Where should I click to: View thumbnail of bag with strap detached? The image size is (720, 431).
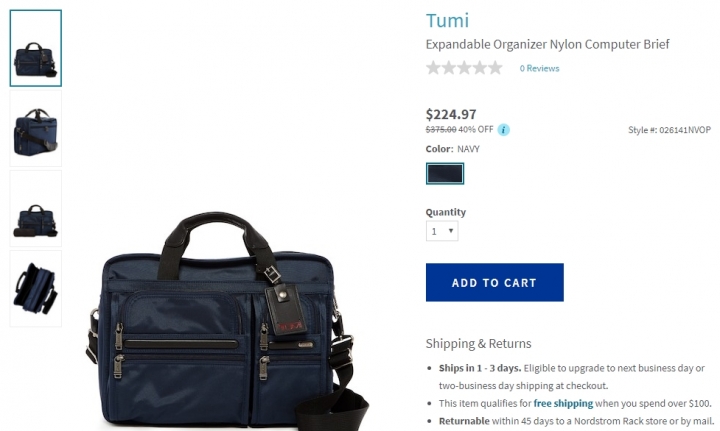click(35, 209)
